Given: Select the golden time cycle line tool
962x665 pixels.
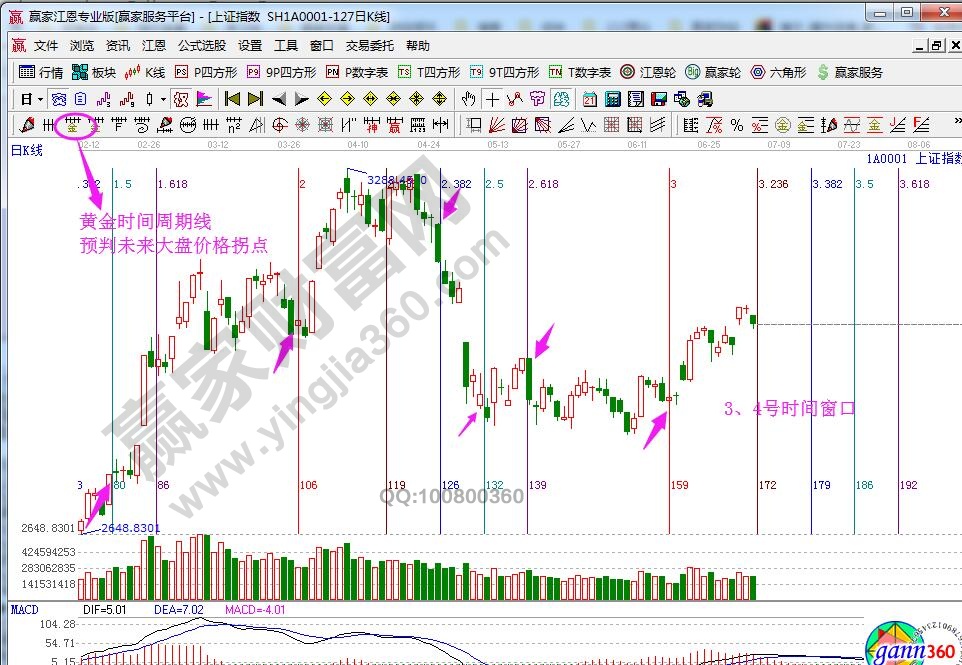Looking at the screenshot, I should click(x=71, y=125).
